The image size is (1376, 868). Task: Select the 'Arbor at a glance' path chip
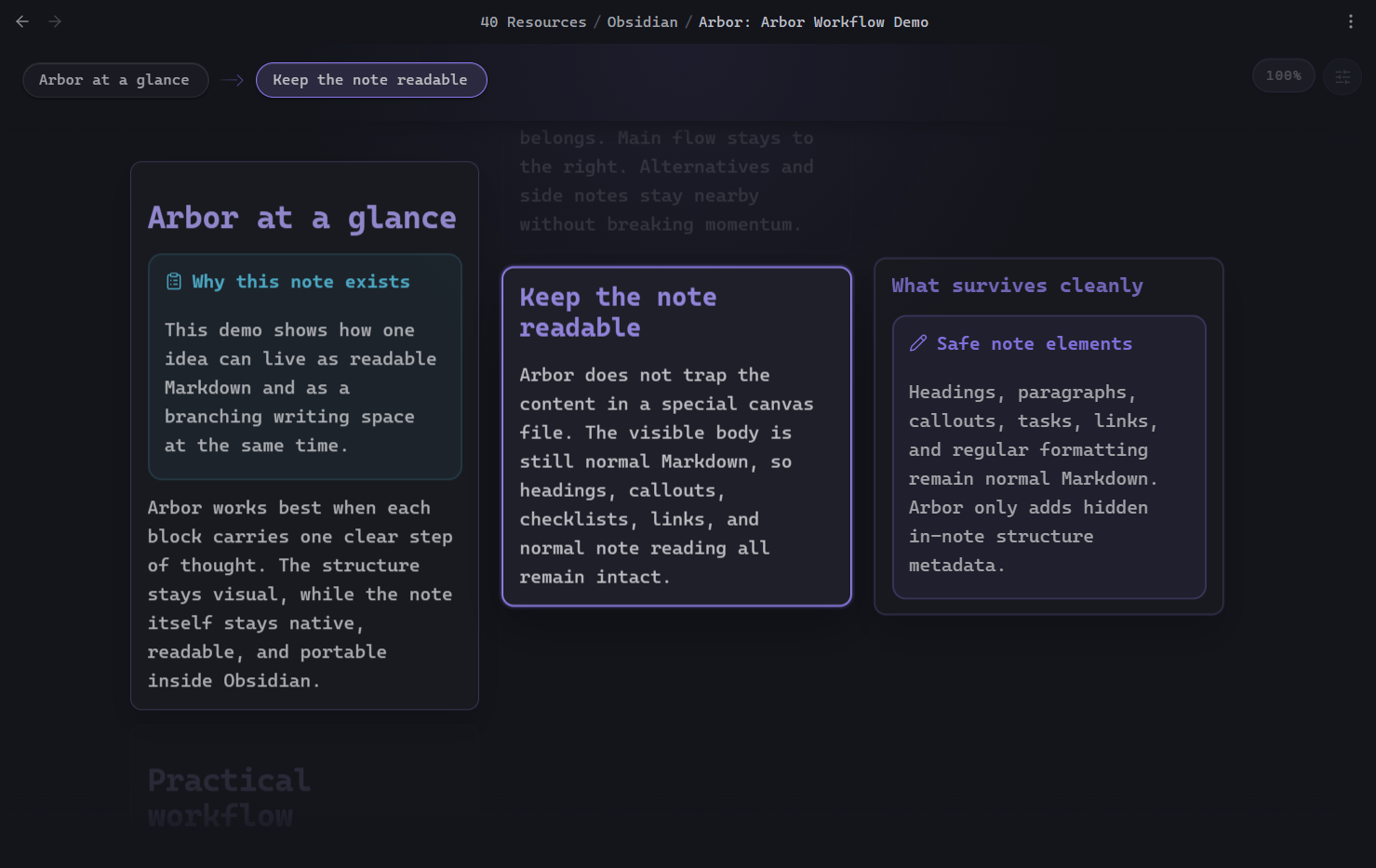115,80
